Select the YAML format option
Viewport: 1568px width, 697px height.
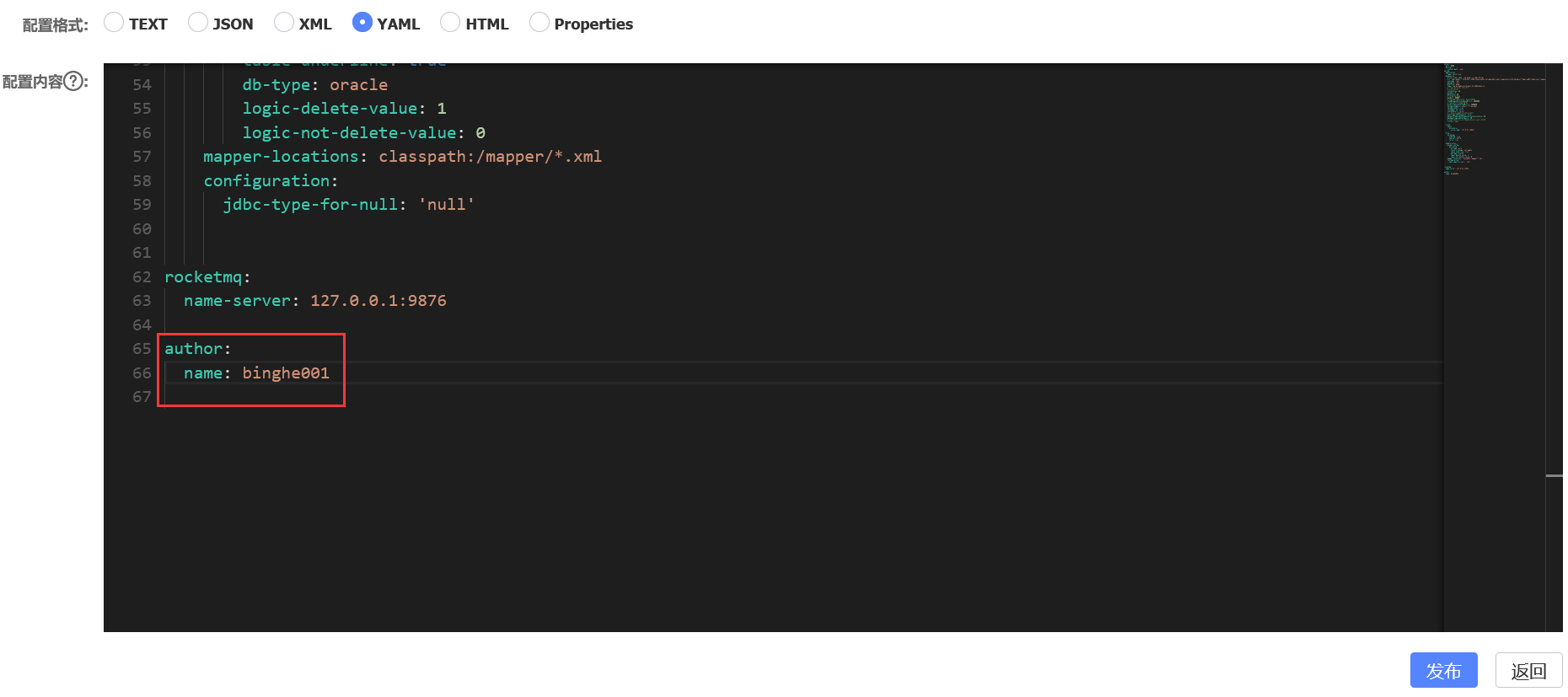(362, 23)
